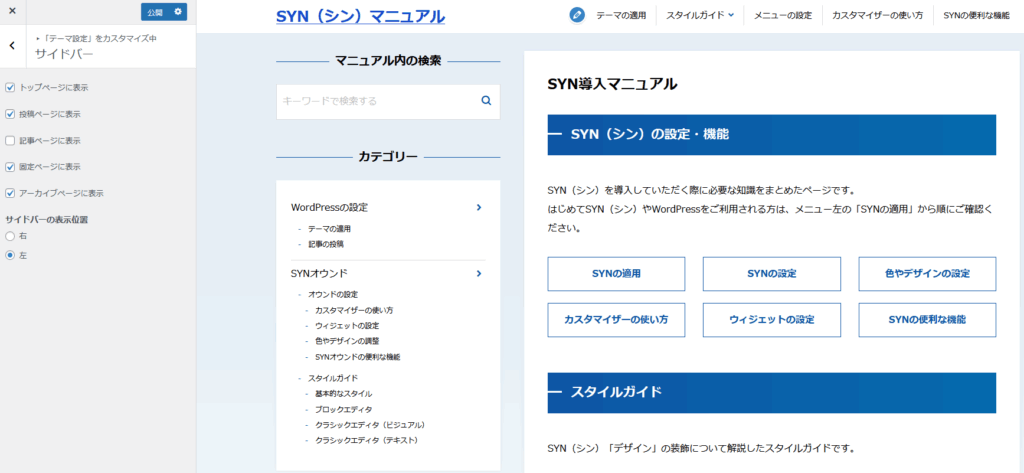Open the スタイルガイド dropdown menu
Screen dimensions: 1024x473
[700, 15]
